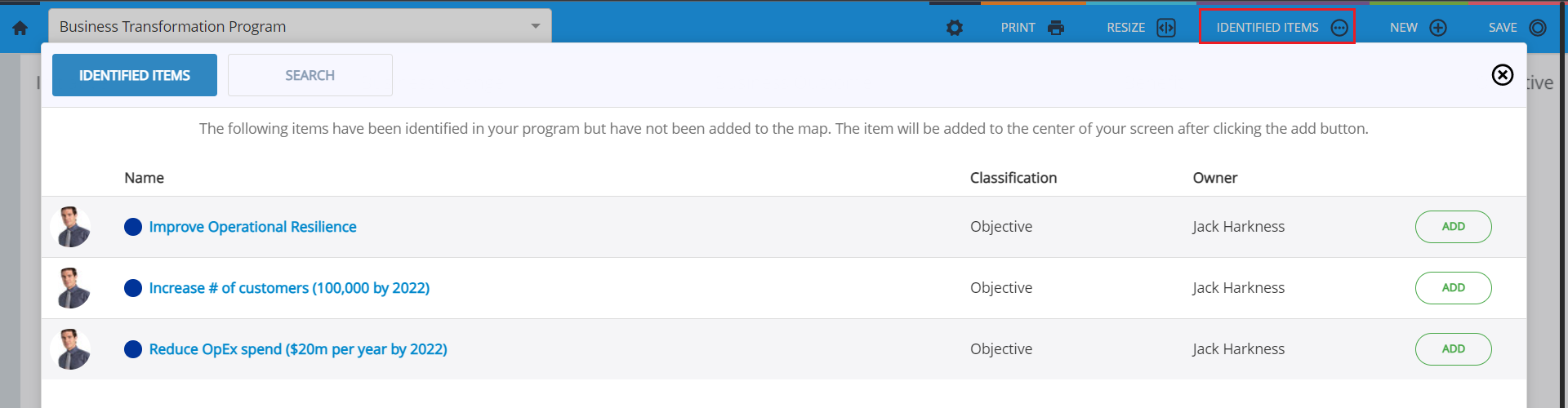Click the printer icon next to PRINT

pos(1056,28)
